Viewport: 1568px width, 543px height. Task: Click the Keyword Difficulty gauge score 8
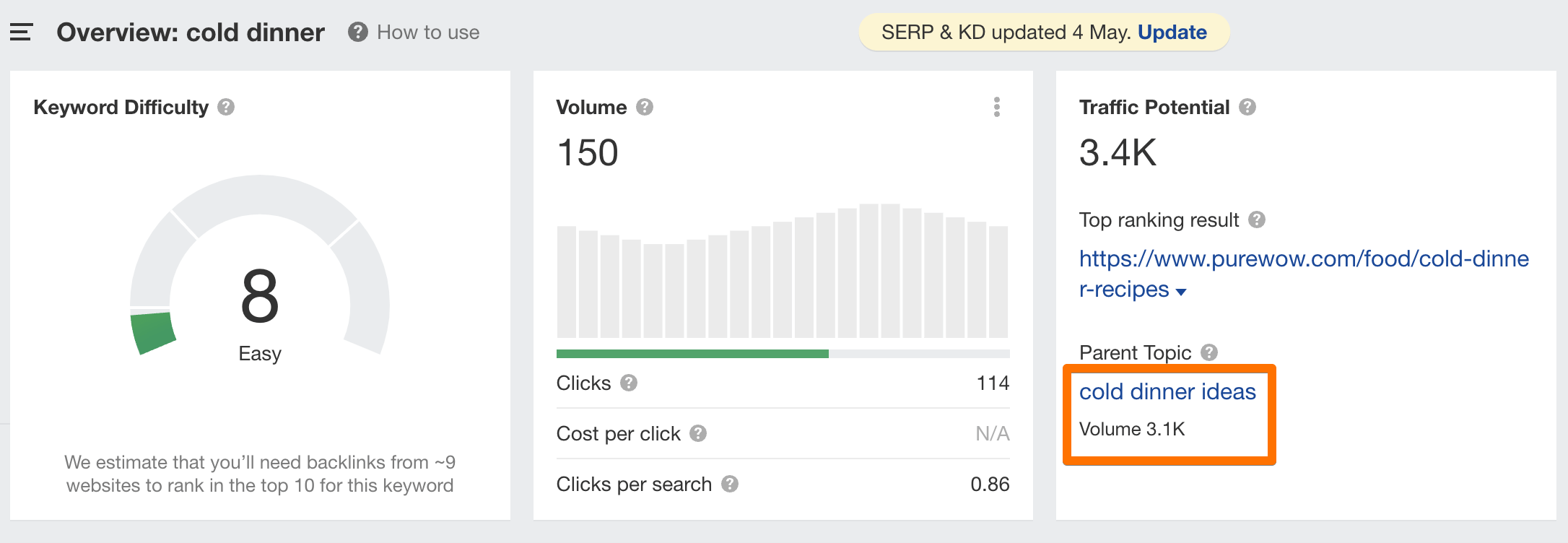(x=260, y=296)
